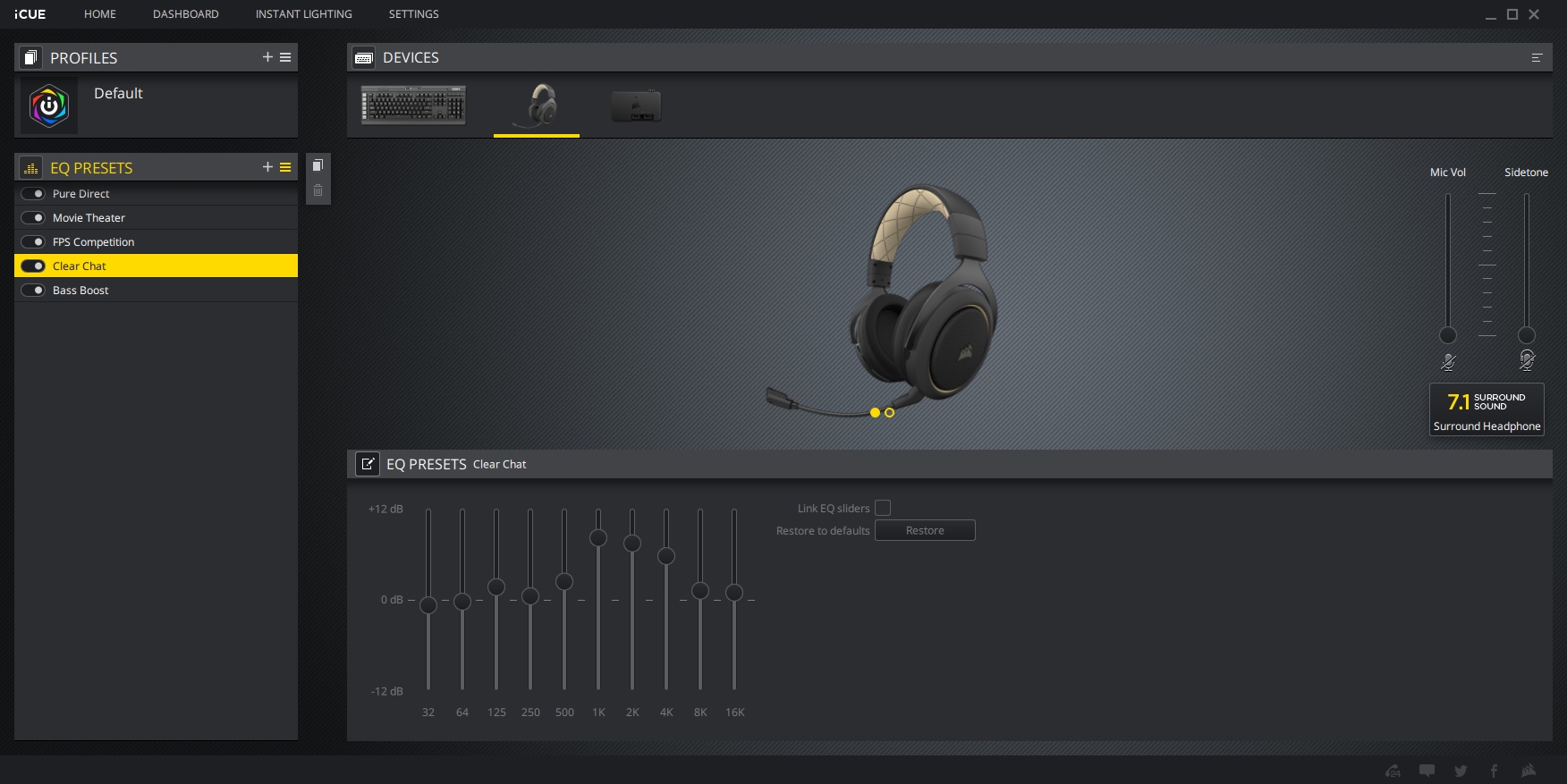Toggle the Clear Chat preset switch
This screenshot has height=784, width=1567.
[x=33, y=266]
